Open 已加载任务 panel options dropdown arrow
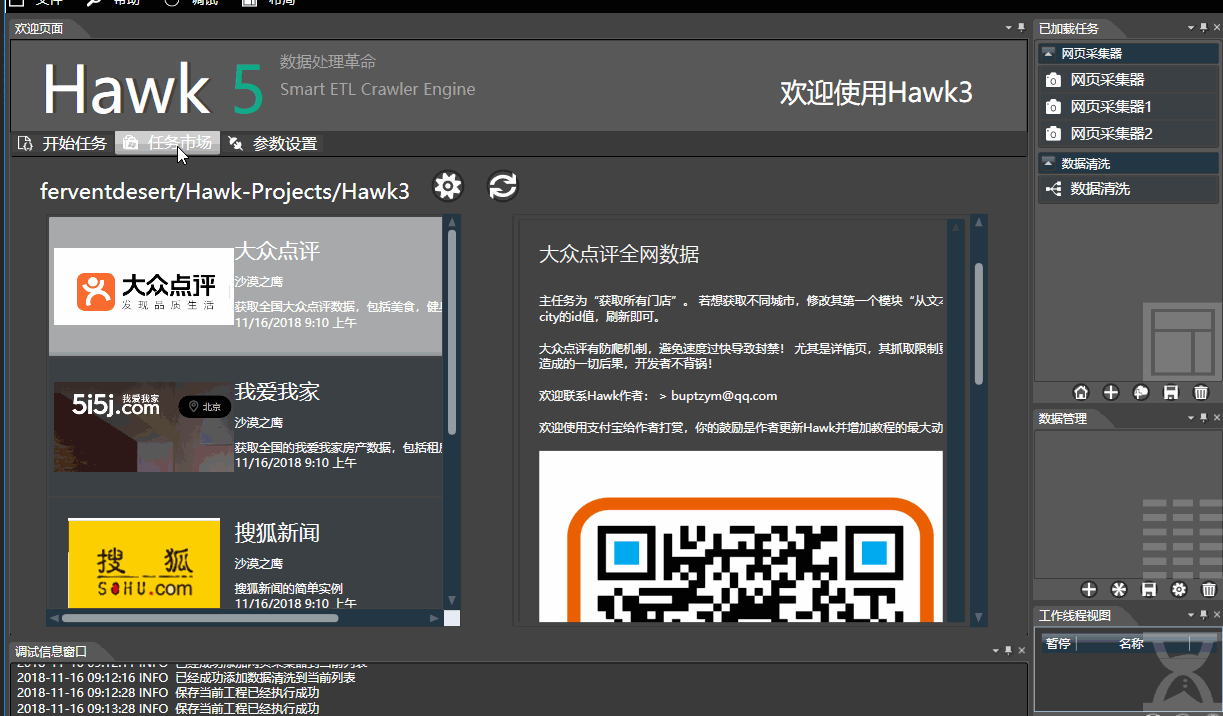 pyautogui.click(x=1190, y=28)
